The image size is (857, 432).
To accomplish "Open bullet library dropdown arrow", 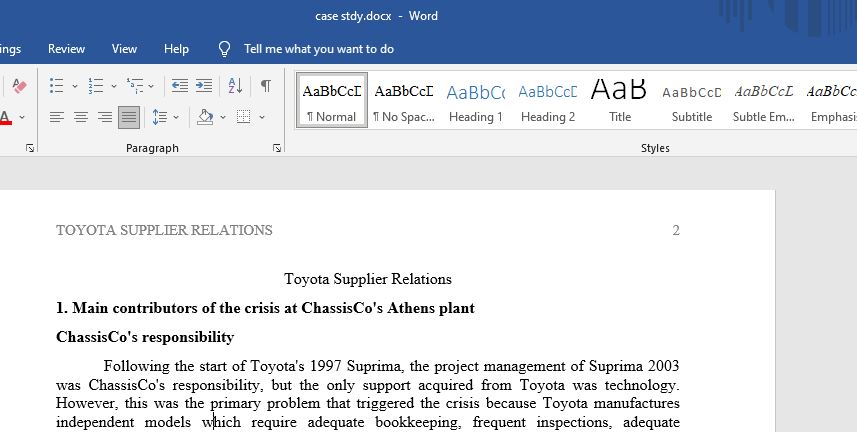I will pos(75,86).
